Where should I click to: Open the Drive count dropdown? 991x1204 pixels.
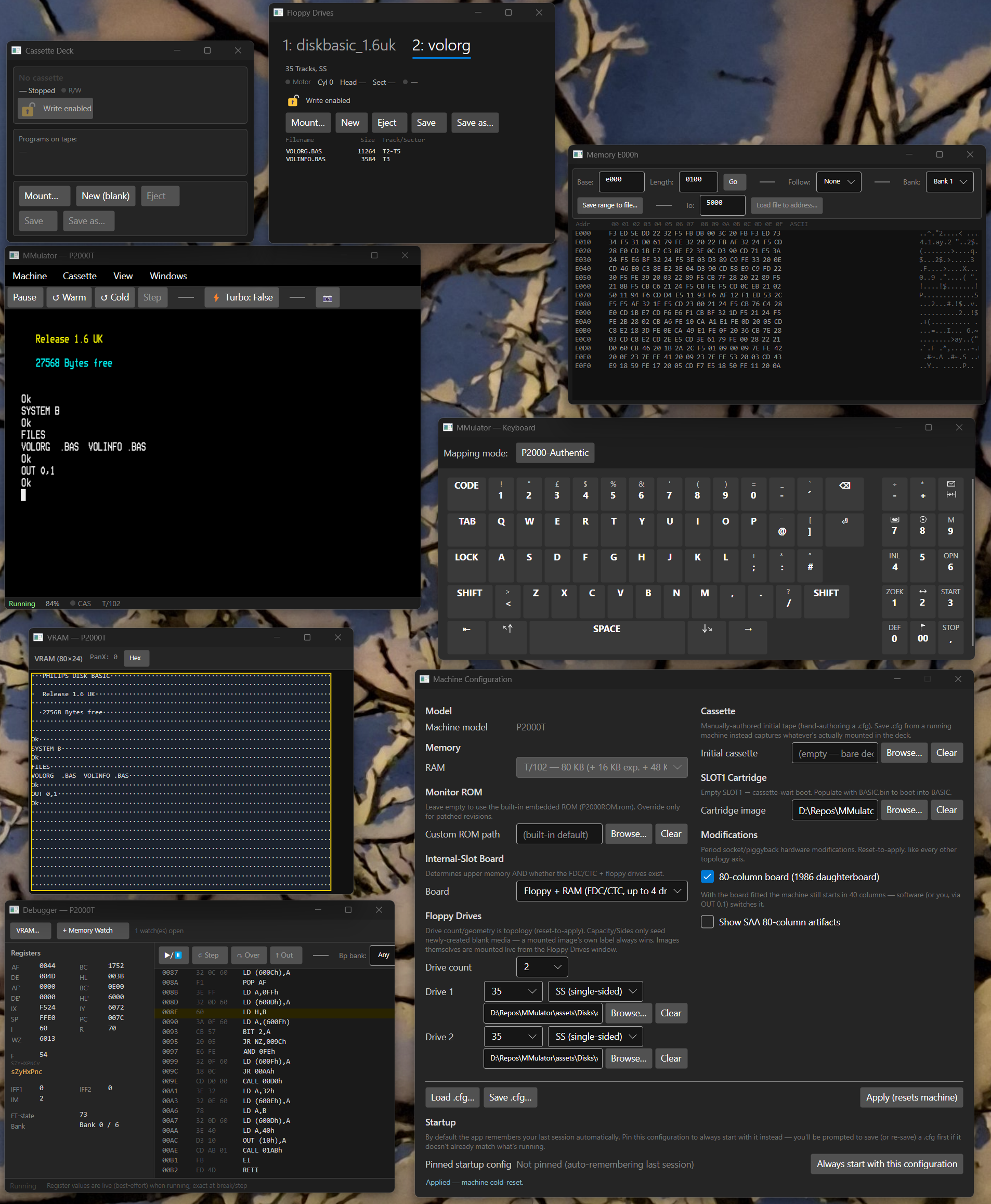click(542, 967)
